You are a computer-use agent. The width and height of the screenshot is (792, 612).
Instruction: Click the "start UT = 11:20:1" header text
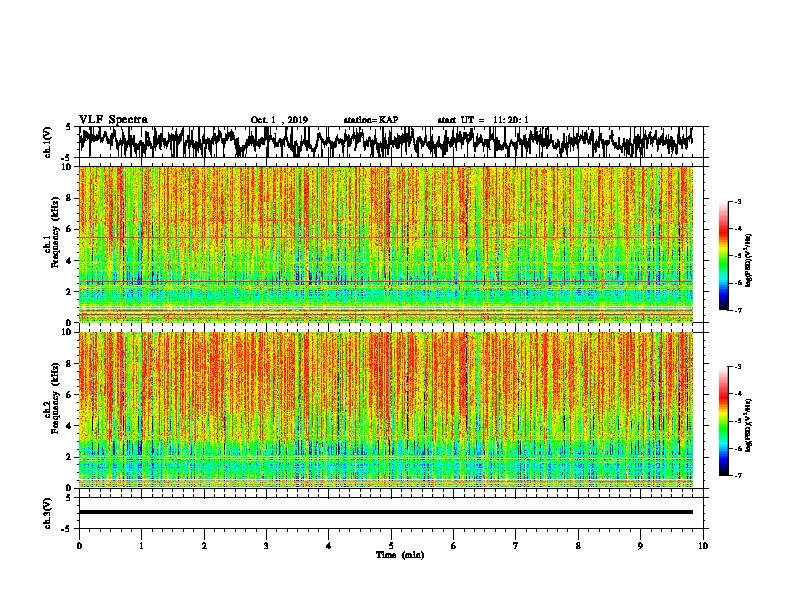pyautogui.click(x=483, y=120)
